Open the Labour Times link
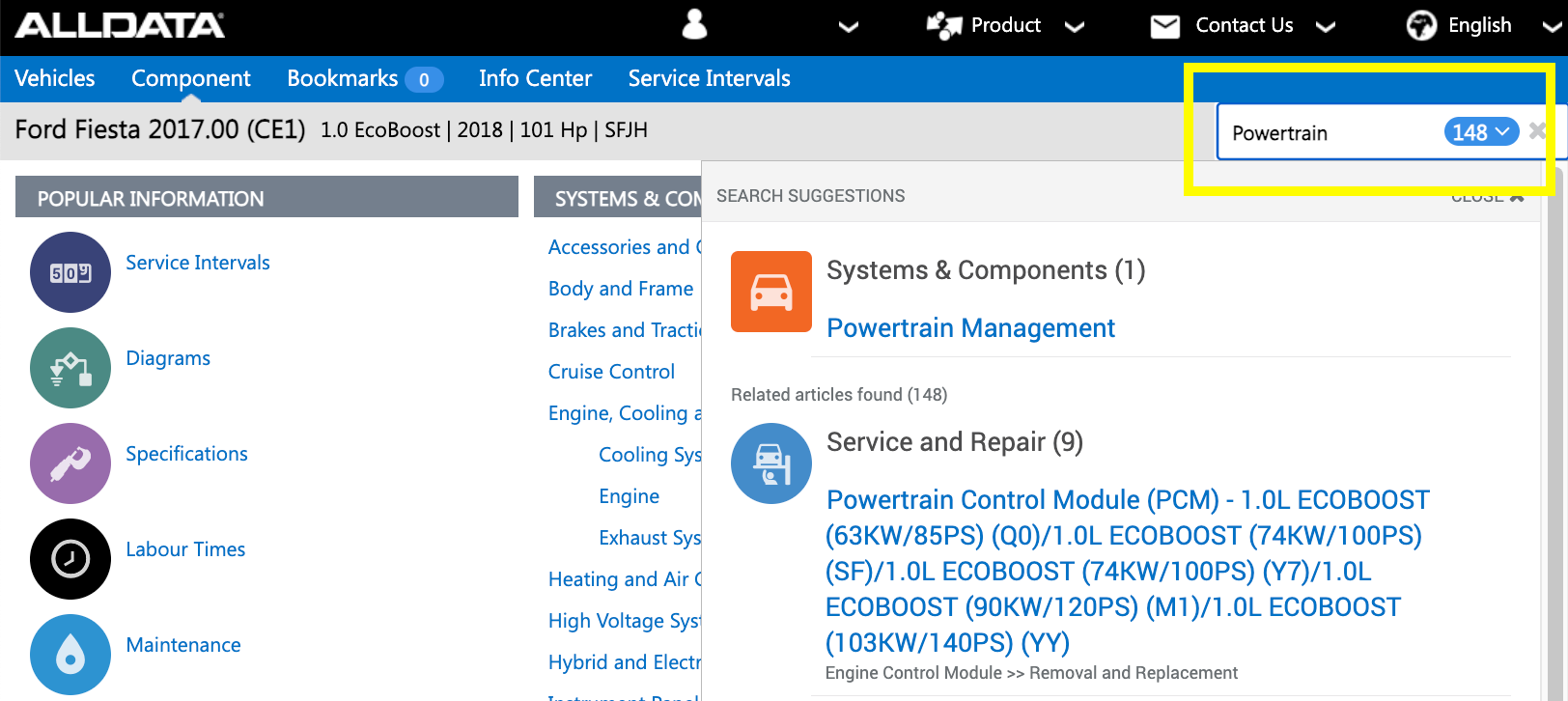This screenshot has width=1568, height=701. click(185, 549)
